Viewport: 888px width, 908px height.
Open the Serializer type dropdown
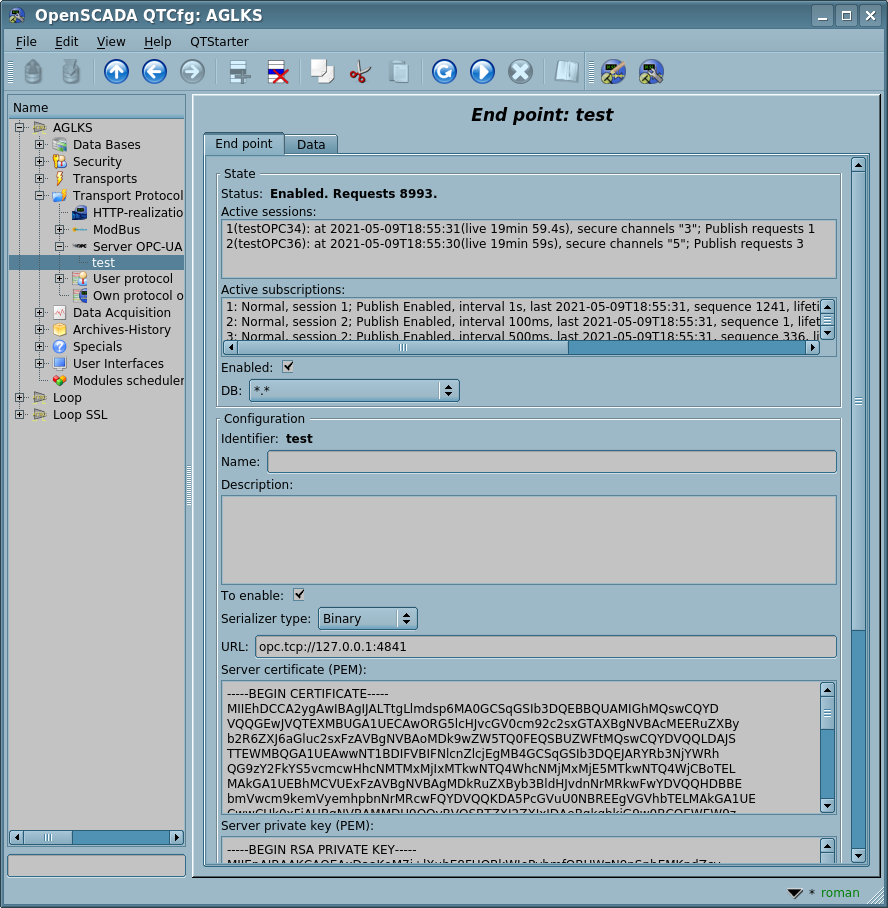(368, 618)
